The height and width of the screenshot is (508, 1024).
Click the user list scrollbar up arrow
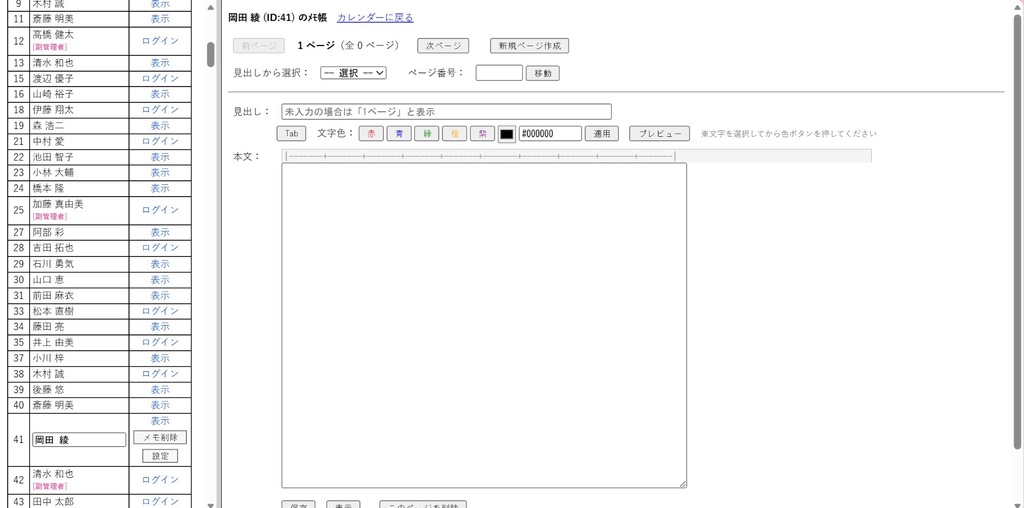[x=210, y=7]
